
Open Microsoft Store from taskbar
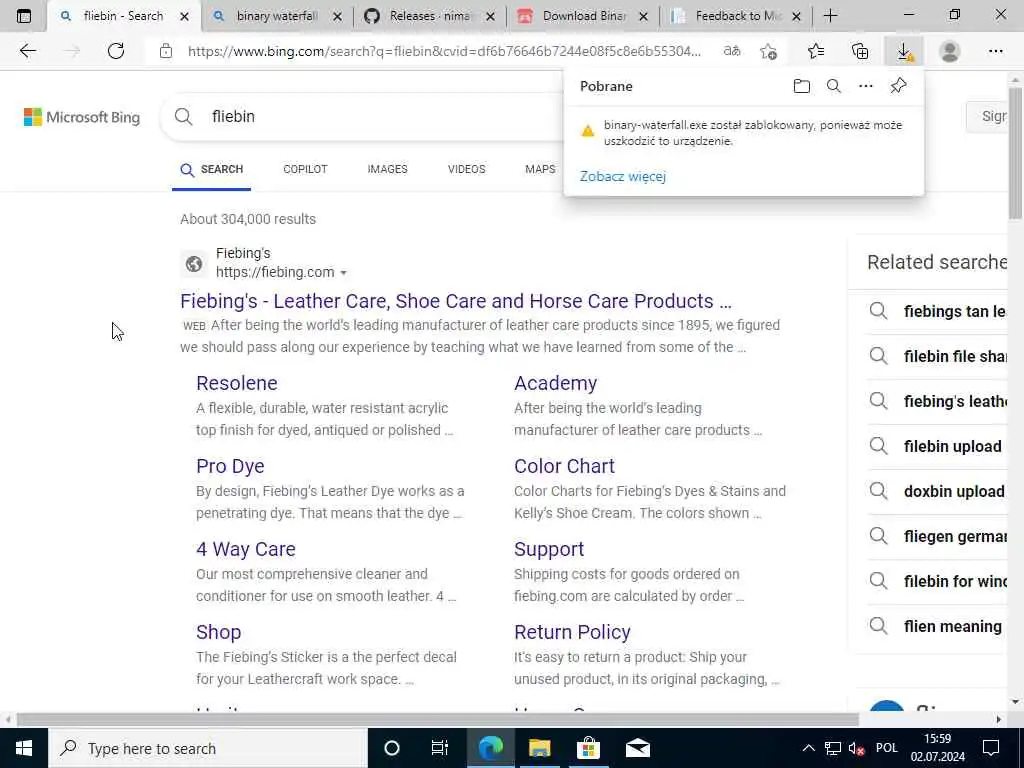click(x=588, y=748)
